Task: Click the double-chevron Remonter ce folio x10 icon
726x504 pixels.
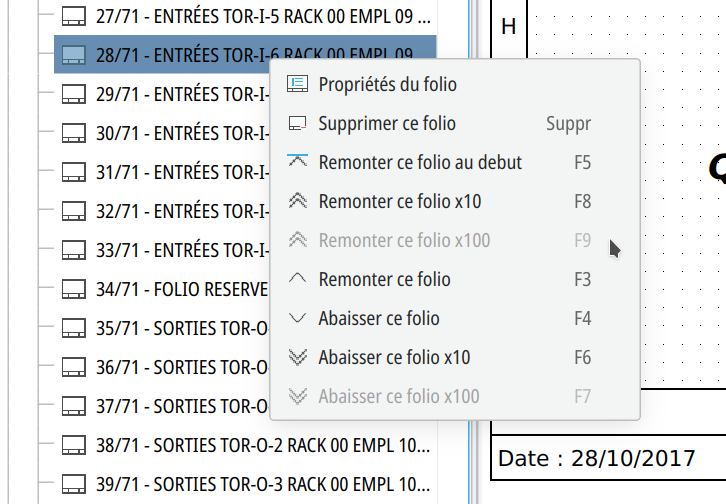Action: click(x=297, y=201)
